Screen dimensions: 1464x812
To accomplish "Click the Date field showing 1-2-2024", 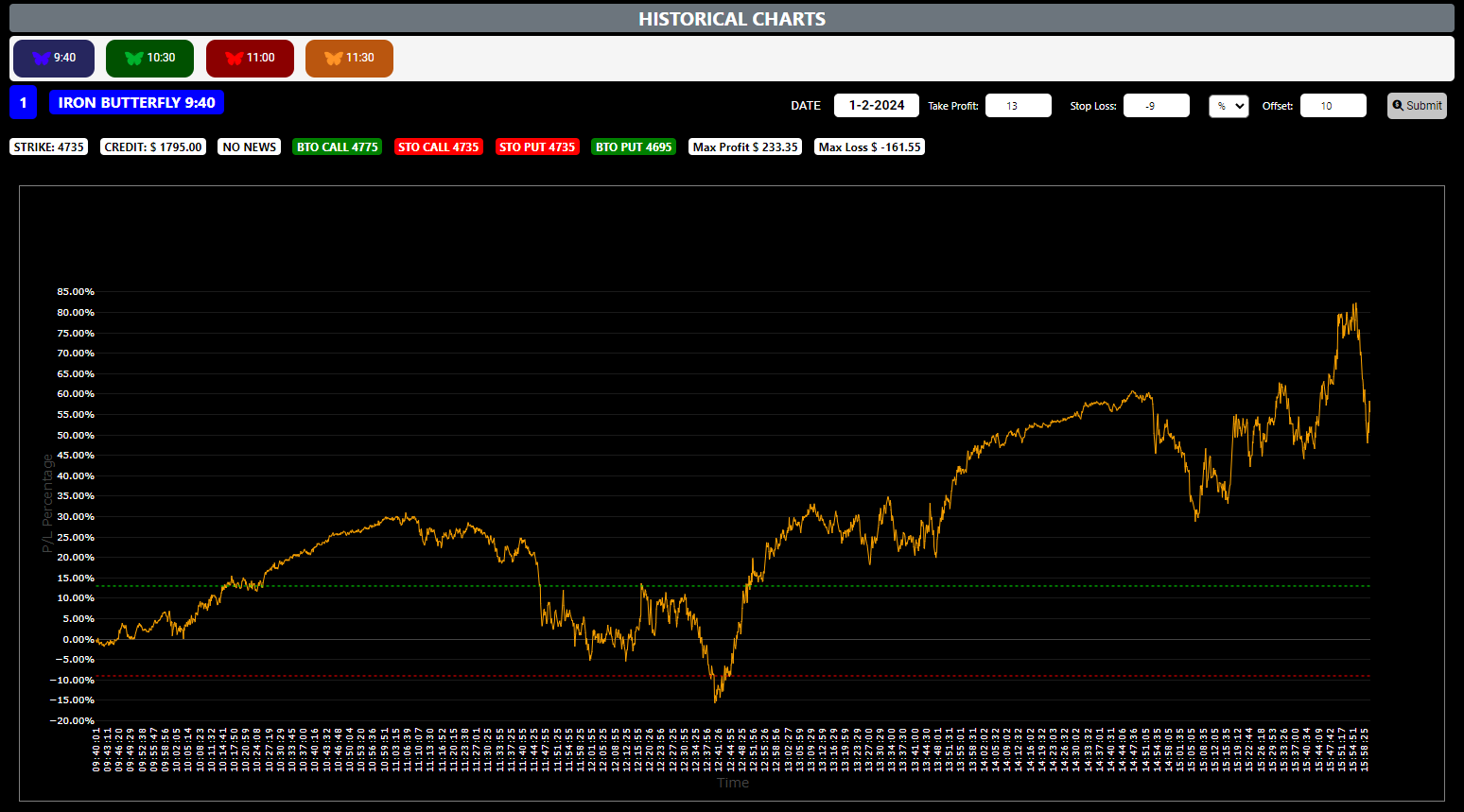I will point(876,106).
